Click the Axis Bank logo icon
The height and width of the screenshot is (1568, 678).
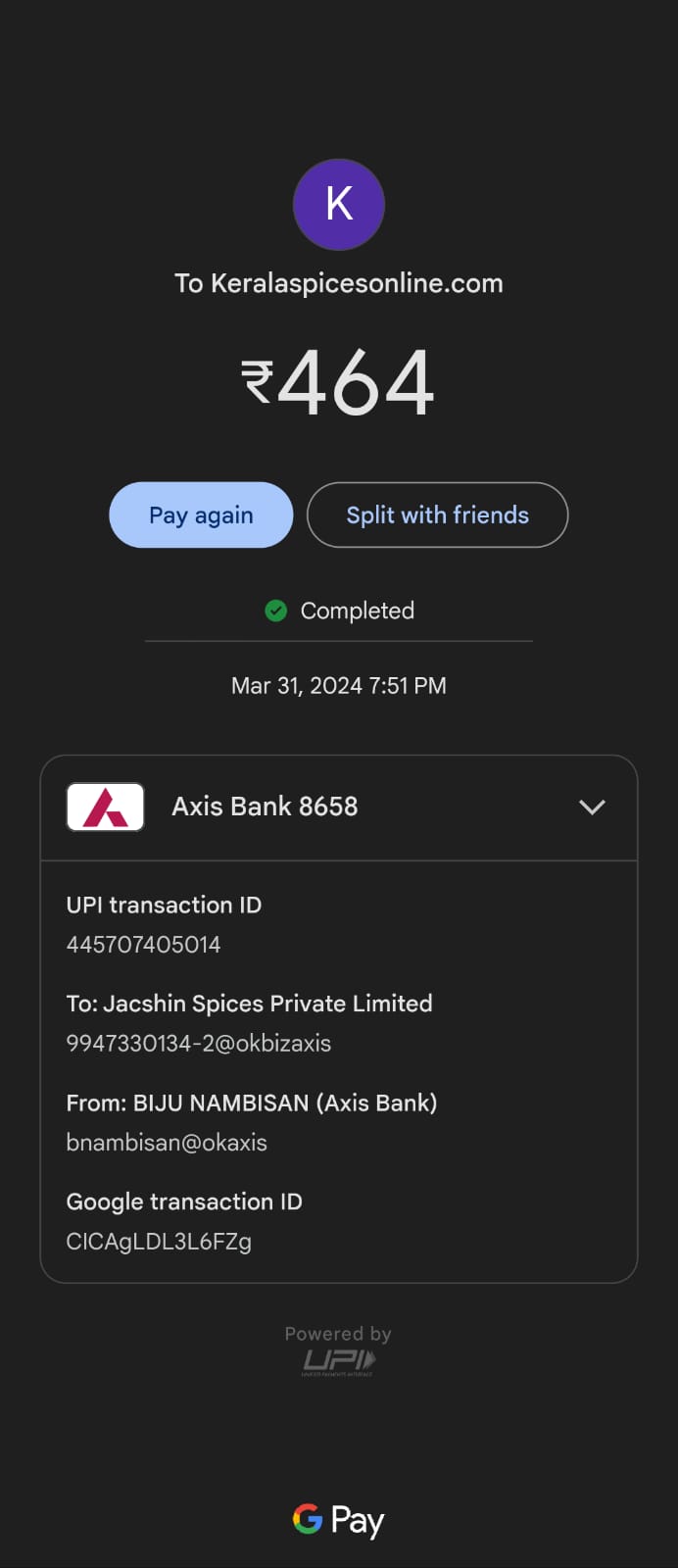click(x=105, y=807)
